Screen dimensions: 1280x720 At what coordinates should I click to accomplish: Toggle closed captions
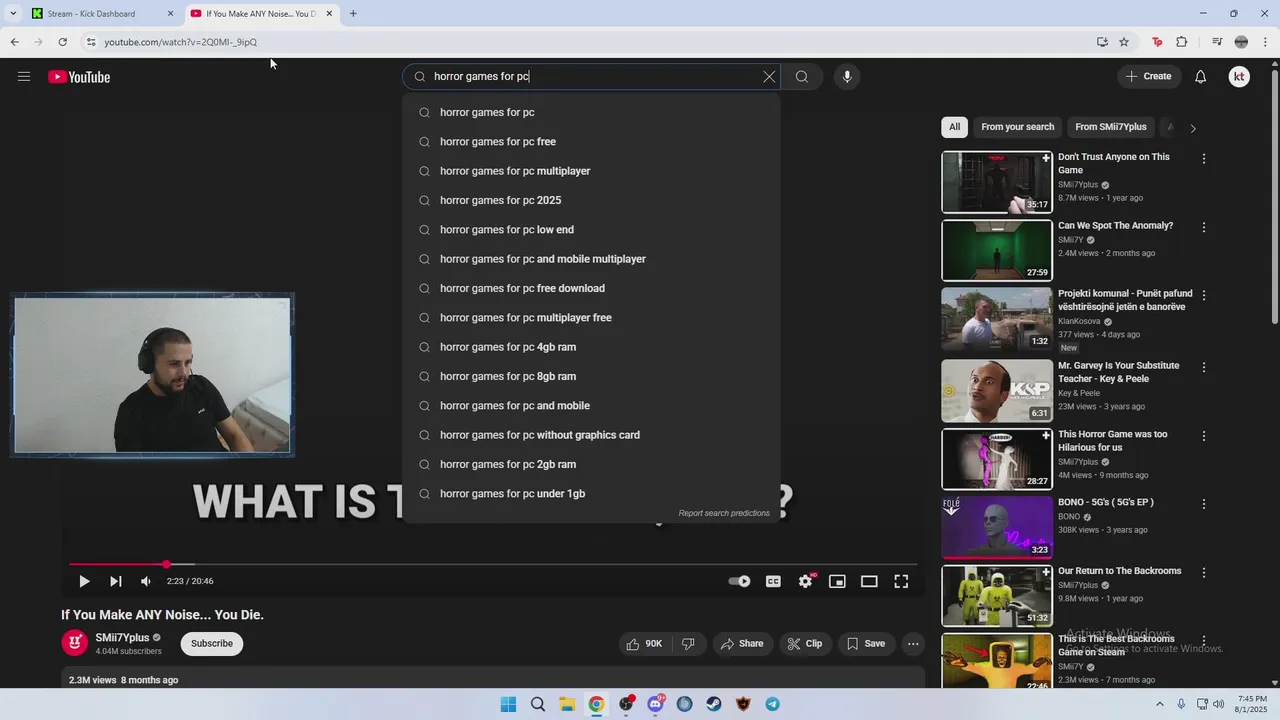[x=773, y=581]
